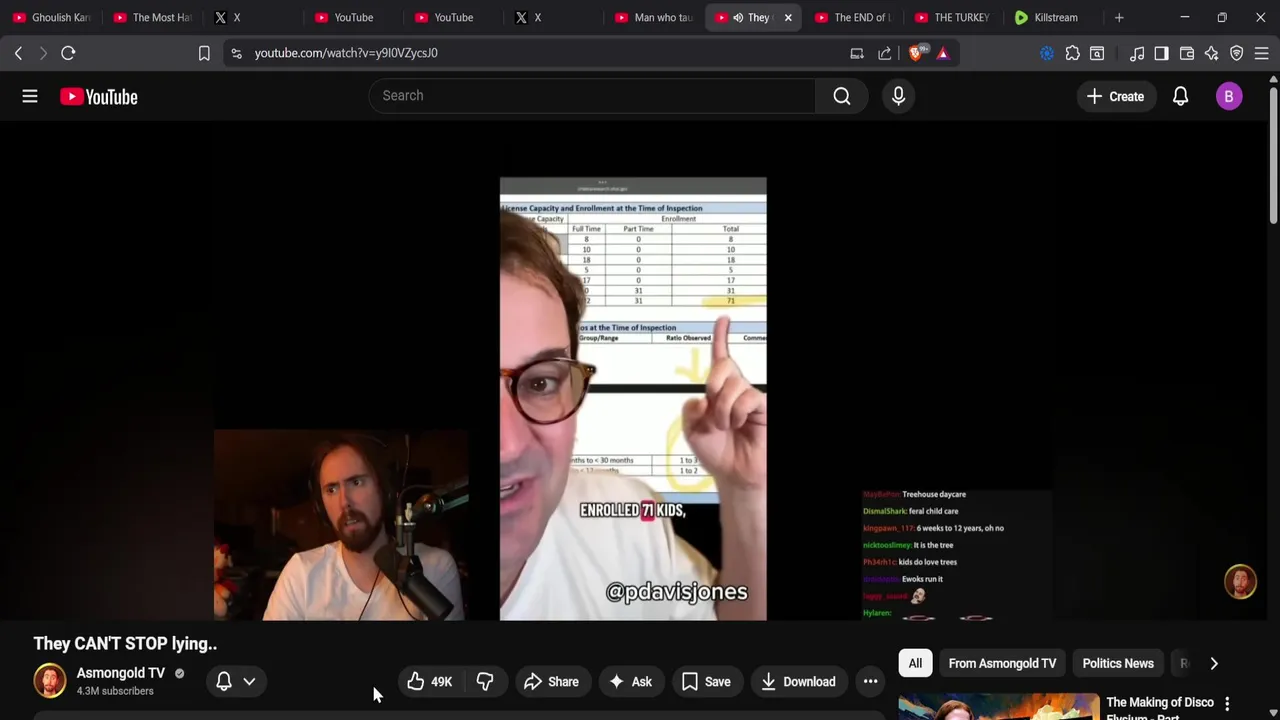The height and width of the screenshot is (720, 1280).
Task: Open the extensions puzzle icon
Action: [1072, 53]
